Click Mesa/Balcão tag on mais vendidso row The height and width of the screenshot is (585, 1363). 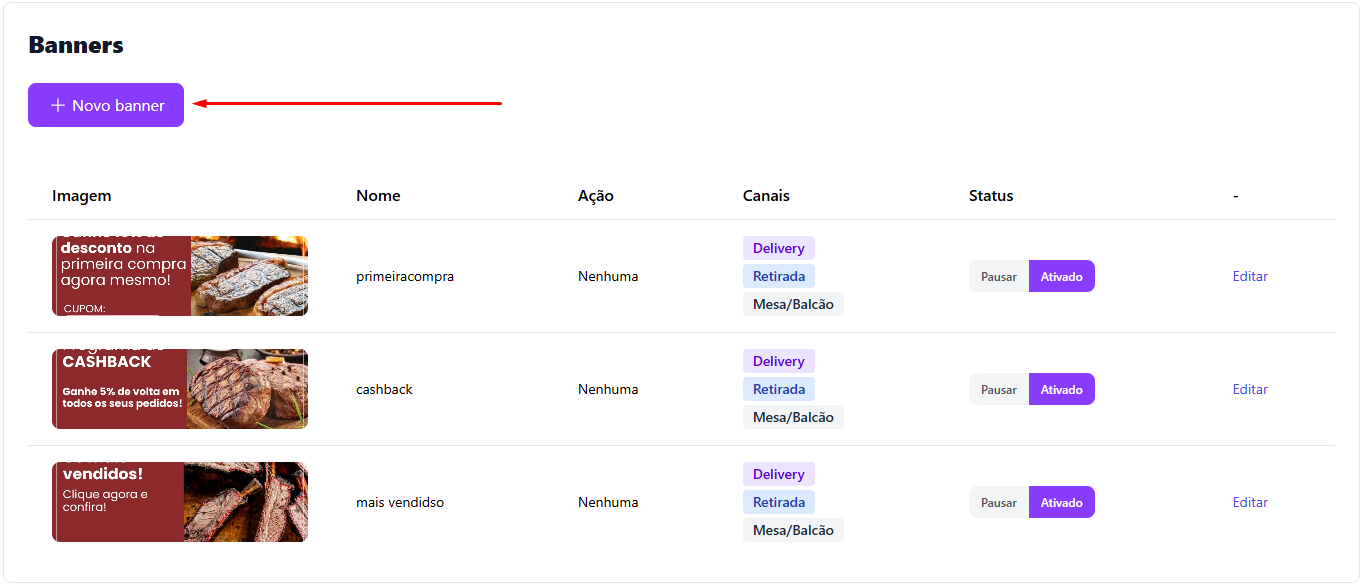[x=793, y=530]
